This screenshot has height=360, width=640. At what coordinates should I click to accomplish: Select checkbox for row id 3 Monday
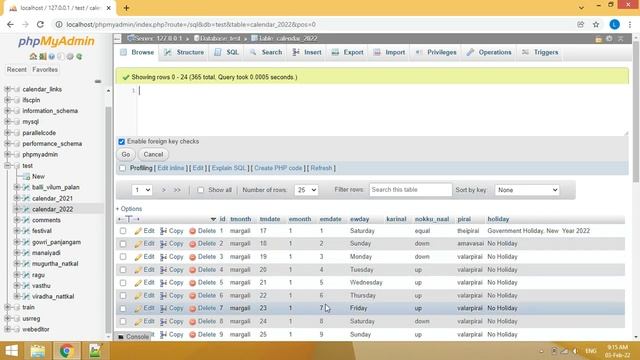123,257
